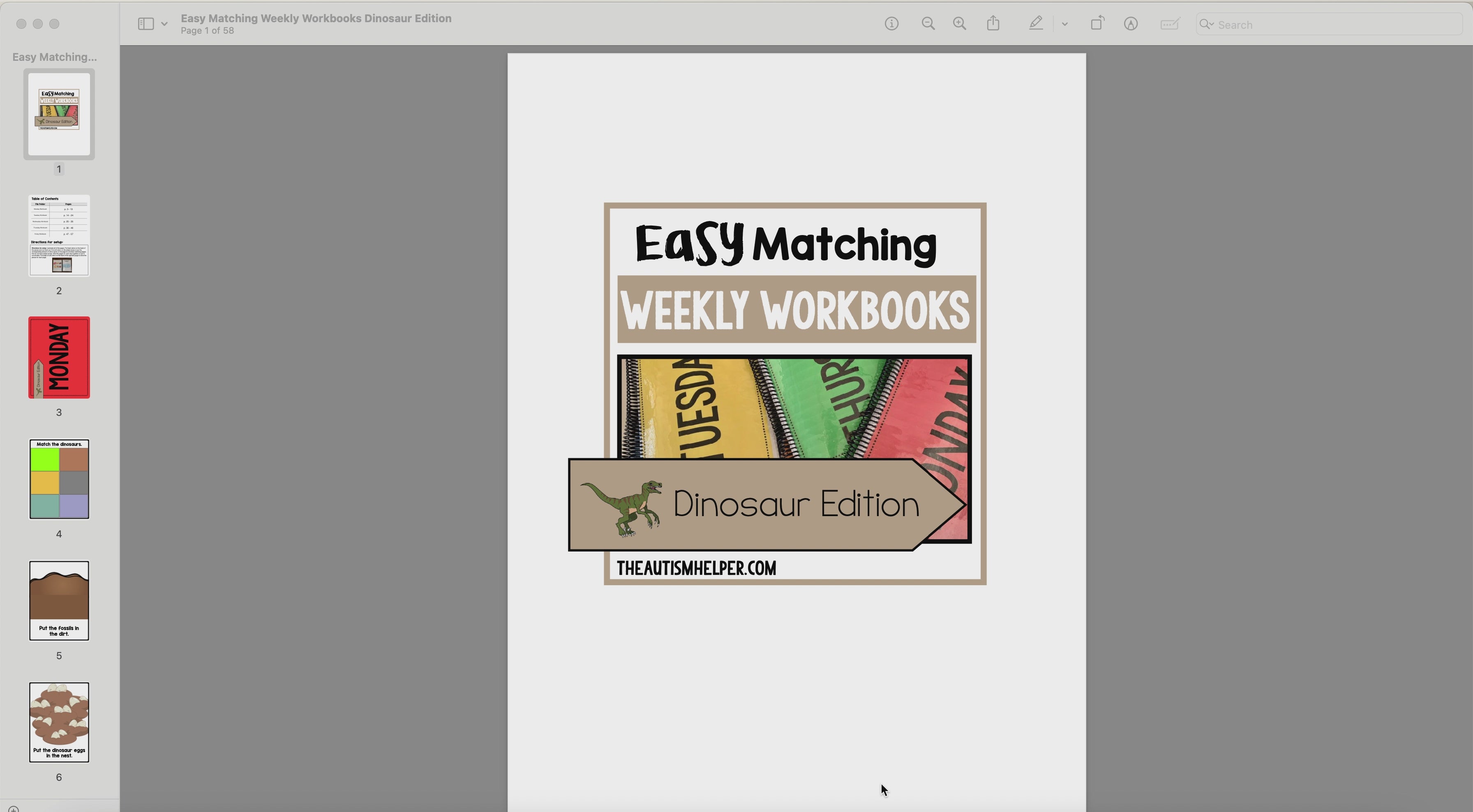The image size is (1473, 812).
Task: Open the sidebar view options menu
Action: click(x=165, y=23)
